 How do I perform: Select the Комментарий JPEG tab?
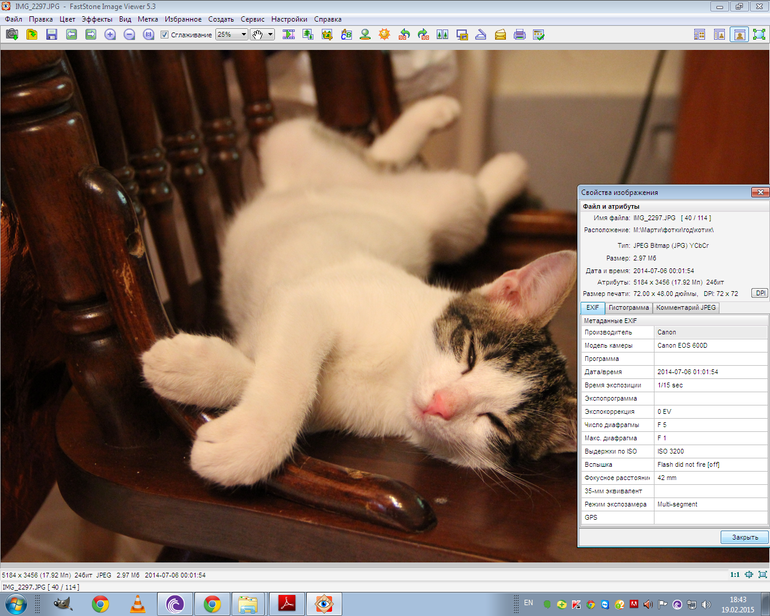[x=686, y=308]
